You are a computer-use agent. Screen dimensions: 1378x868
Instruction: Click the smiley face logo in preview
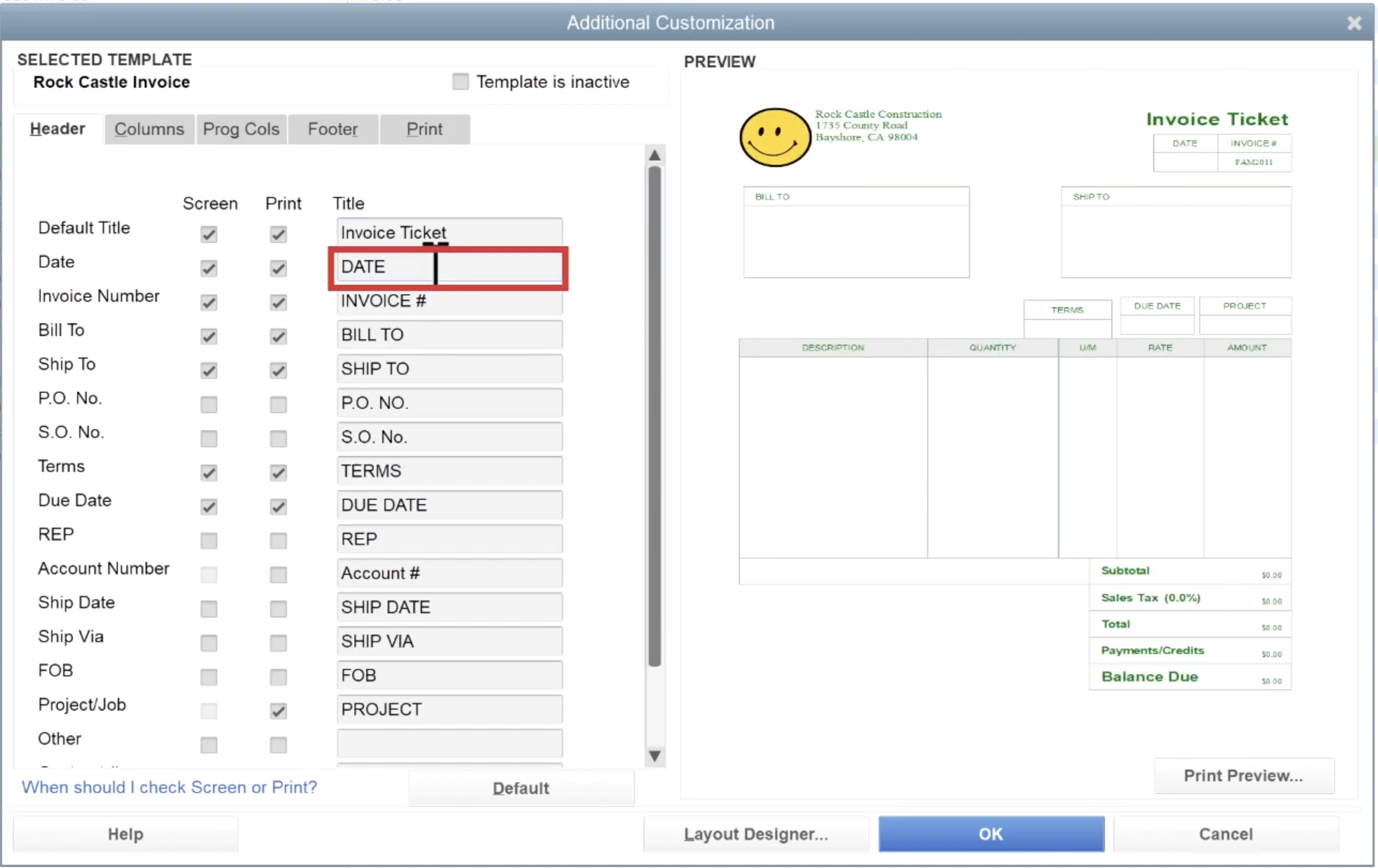pyautogui.click(x=775, y=138)
